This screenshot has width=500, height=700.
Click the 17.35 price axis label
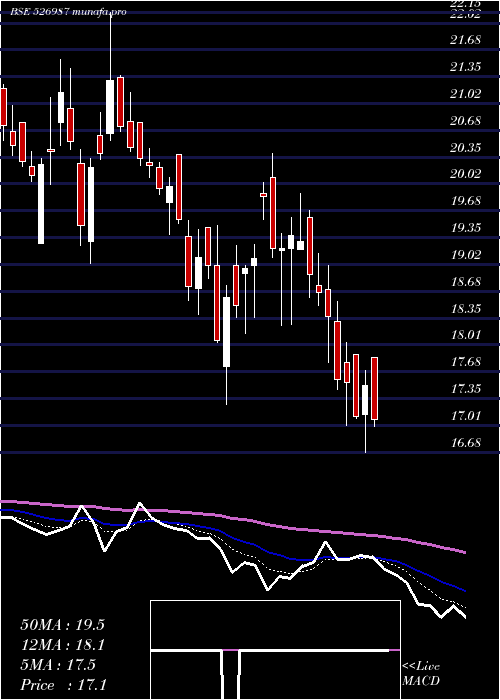[x=466, y=389]
